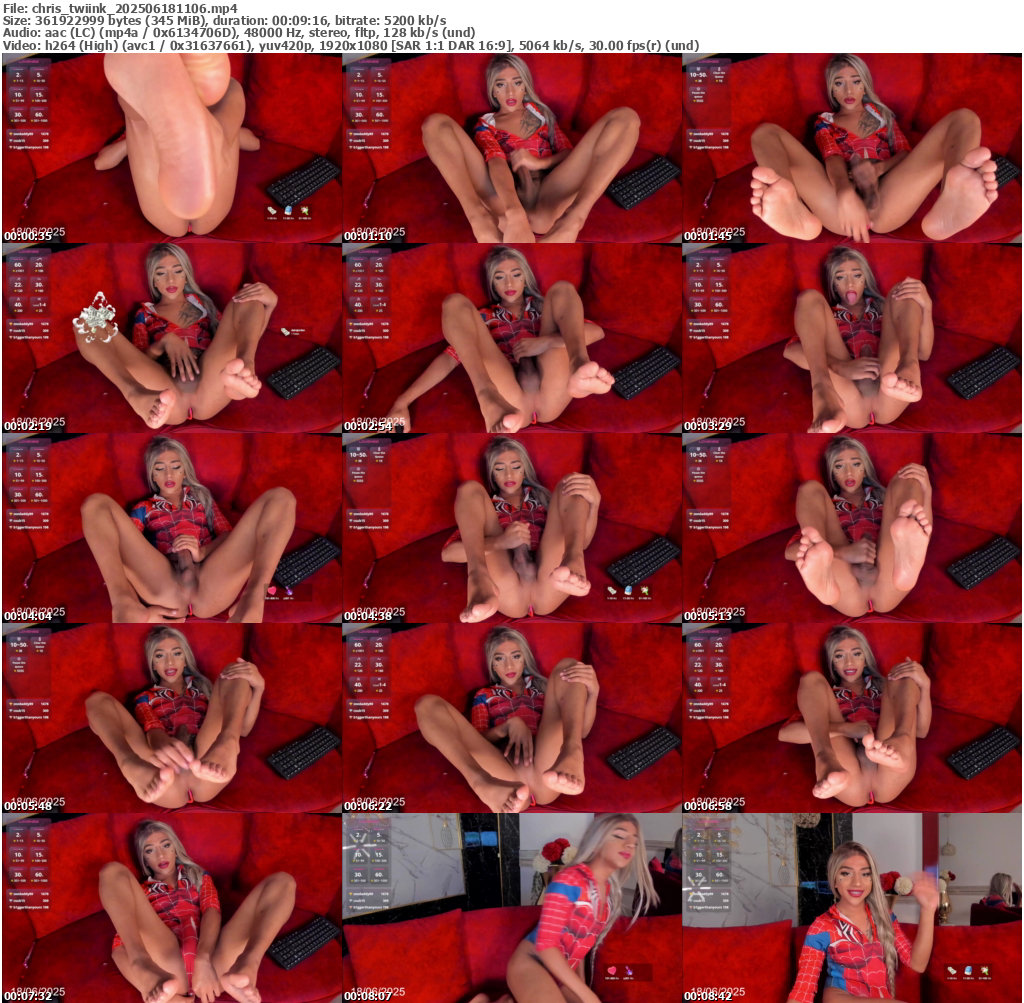Viewport: 1024px width, 1003px height.
Task: Open the frame marked 00:08:07
Action: 511,908
